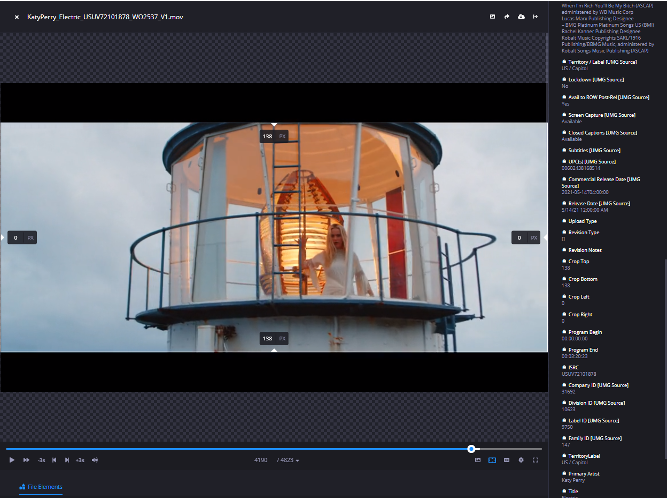Click the bottom crop handle triangle
Image resolution: width=668 pixels, height=498 pixels.
coord(274,350)
